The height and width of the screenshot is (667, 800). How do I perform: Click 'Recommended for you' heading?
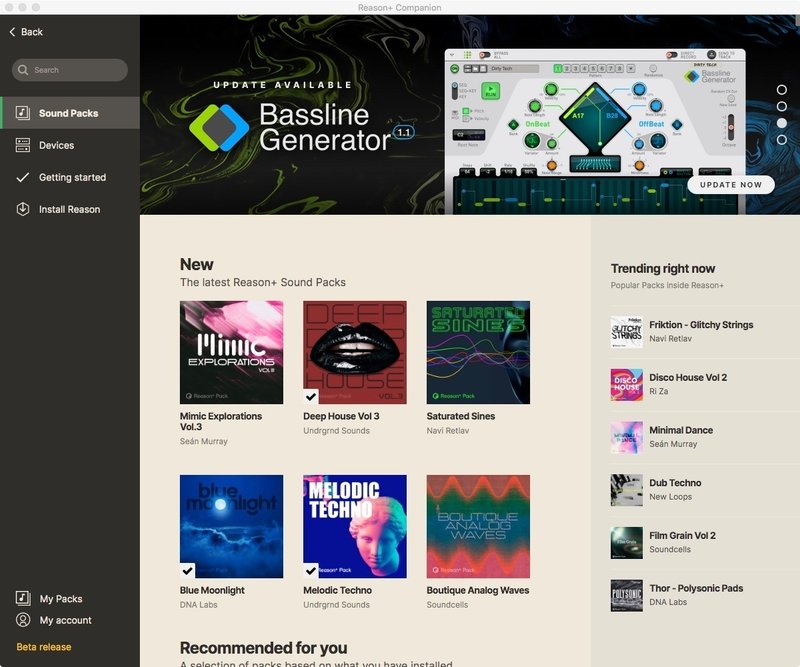tap(263, 648)
